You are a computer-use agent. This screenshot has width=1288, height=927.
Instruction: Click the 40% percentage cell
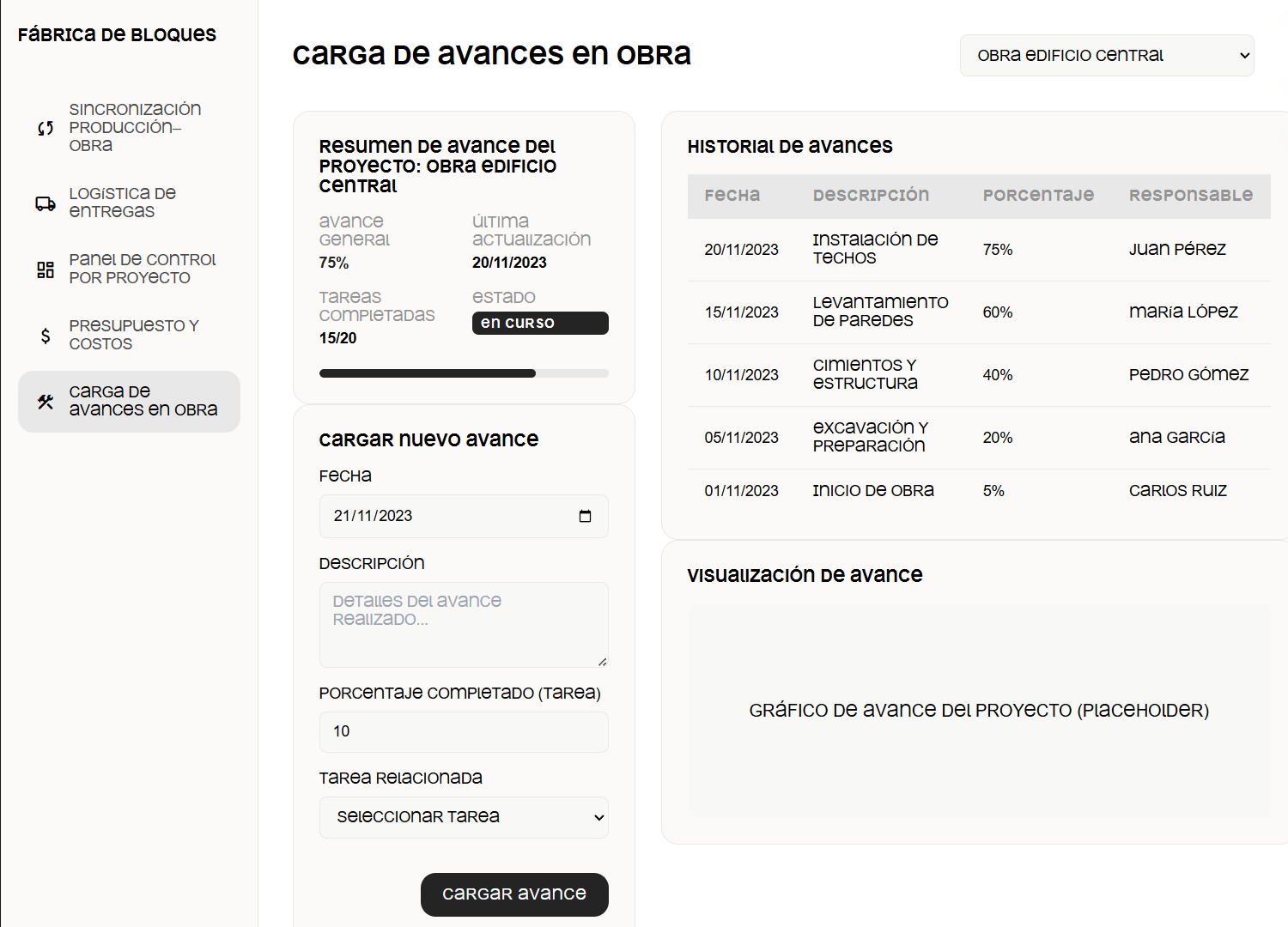[x=998, y=375]
